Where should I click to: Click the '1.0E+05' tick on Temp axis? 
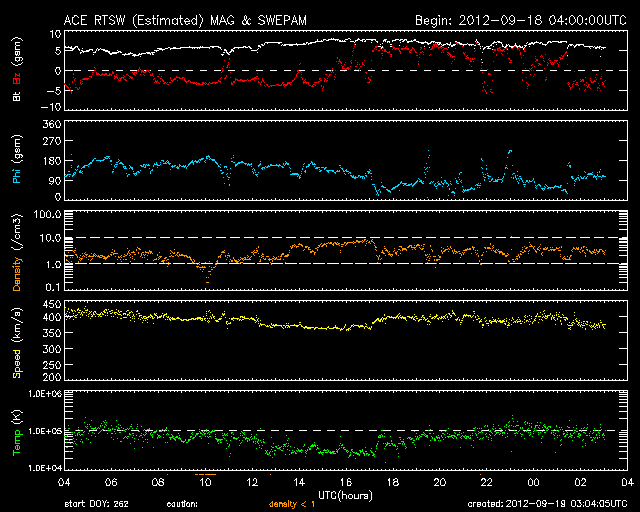click(x=45, y=431)
